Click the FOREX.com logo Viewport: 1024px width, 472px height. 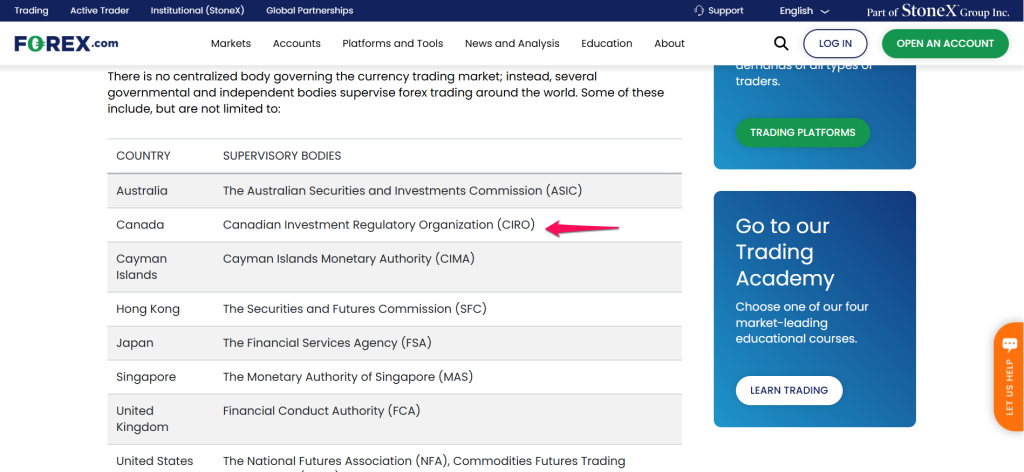pos(67,44)
